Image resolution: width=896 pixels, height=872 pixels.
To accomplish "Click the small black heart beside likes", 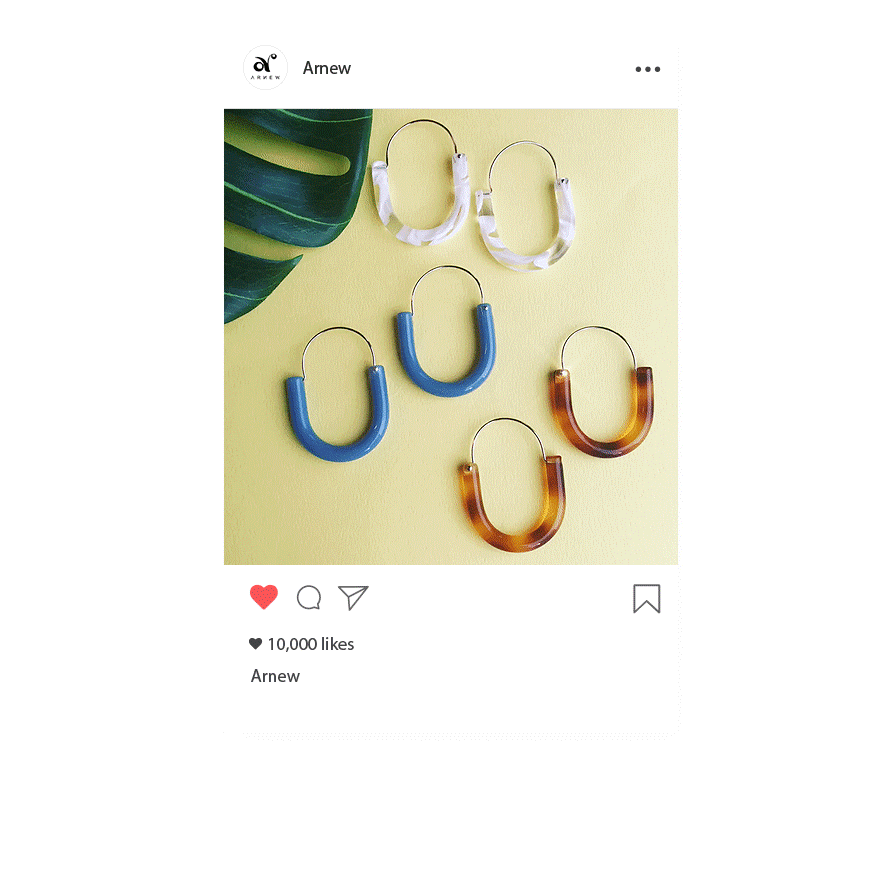I will coord(255,643).
